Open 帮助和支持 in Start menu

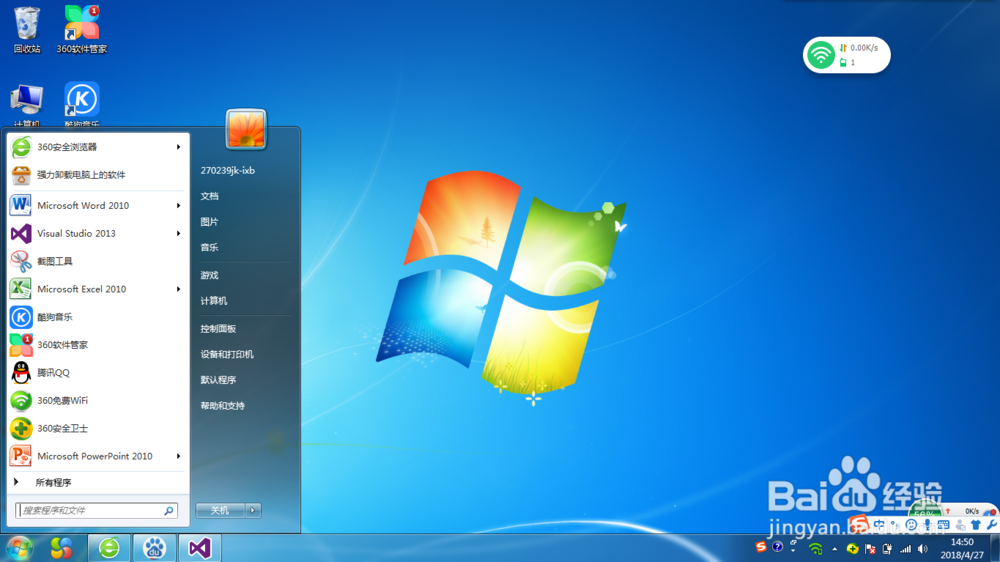pyautogui.click(x=223, y=405)
